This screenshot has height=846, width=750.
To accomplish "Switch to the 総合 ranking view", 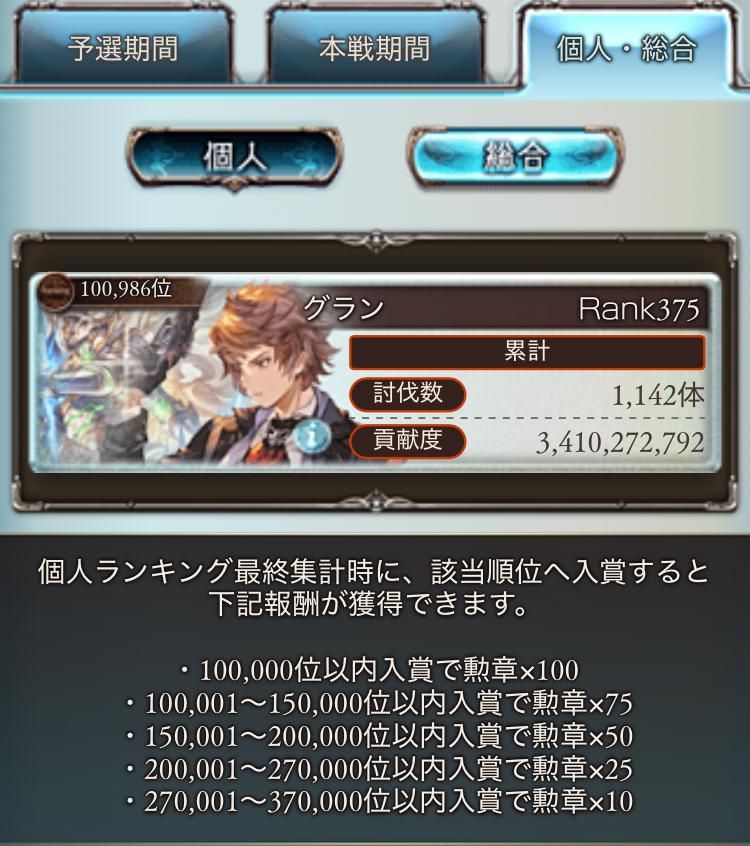I will [515, 156].
